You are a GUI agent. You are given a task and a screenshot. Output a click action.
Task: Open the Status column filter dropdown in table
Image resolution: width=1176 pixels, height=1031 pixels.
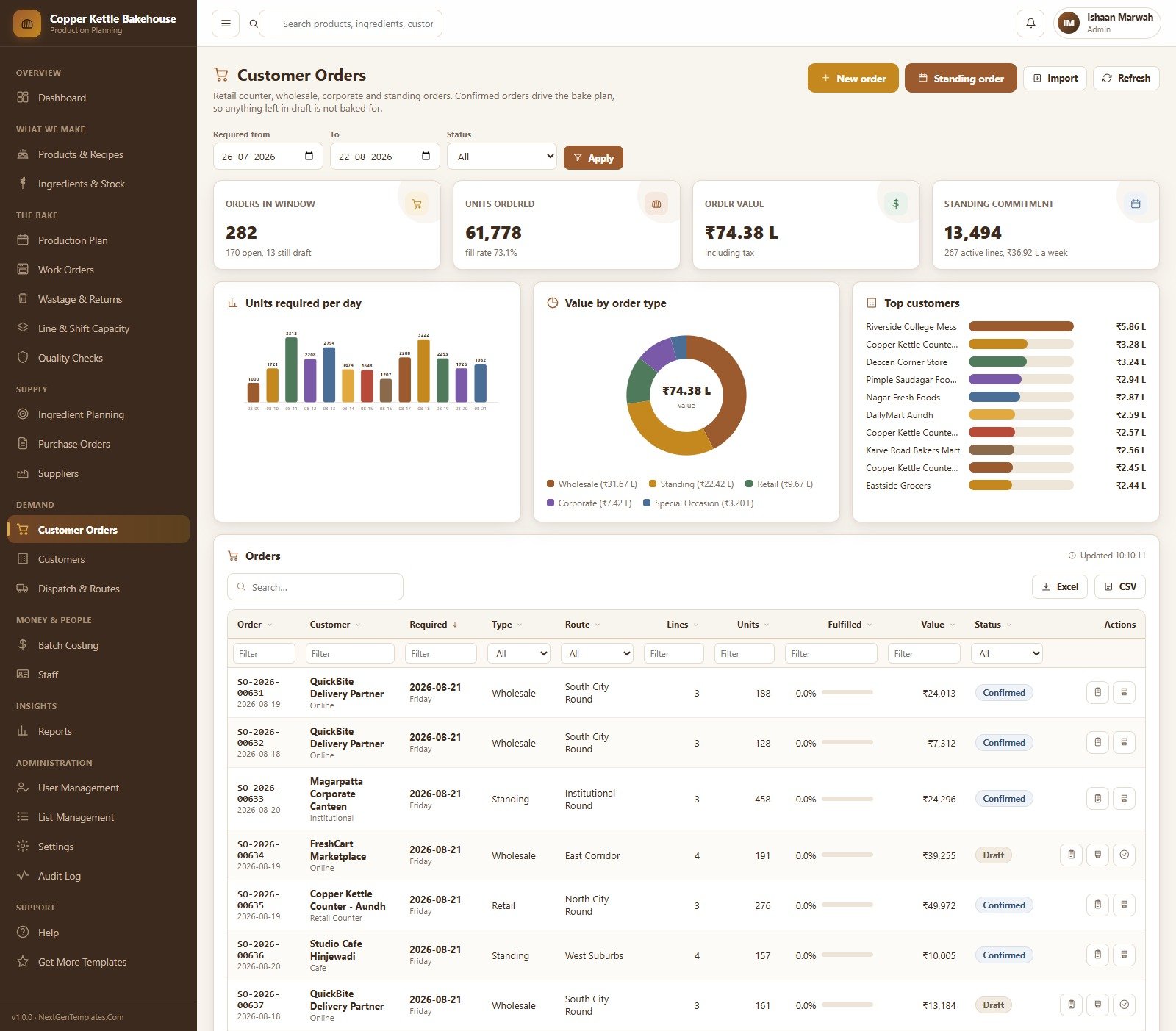(1007, 653)
